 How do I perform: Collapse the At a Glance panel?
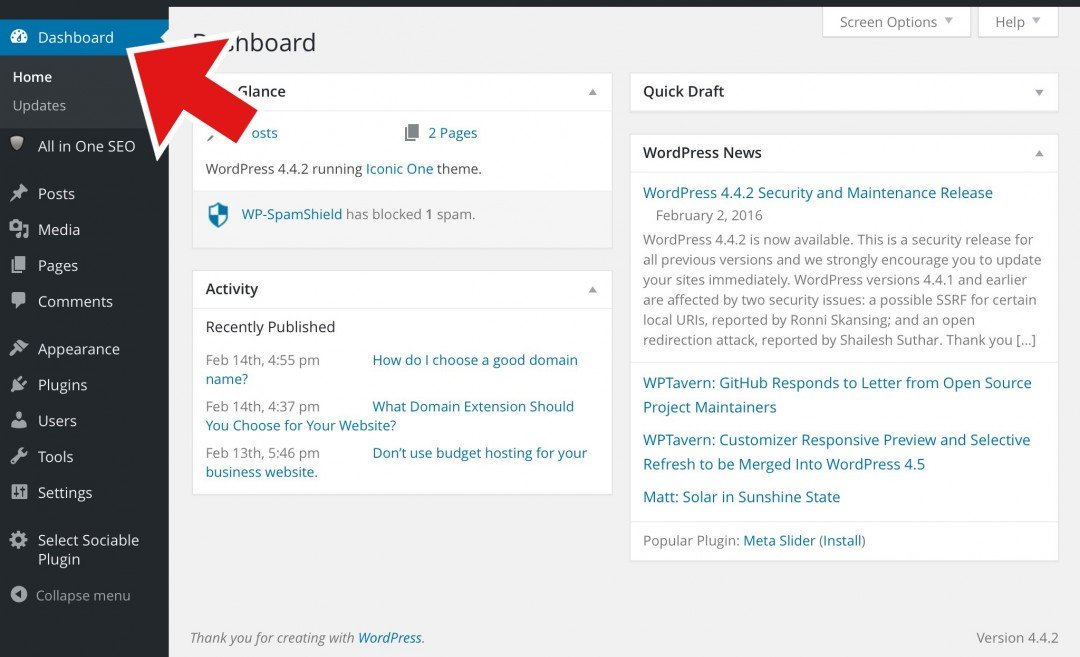click(592, 92)
